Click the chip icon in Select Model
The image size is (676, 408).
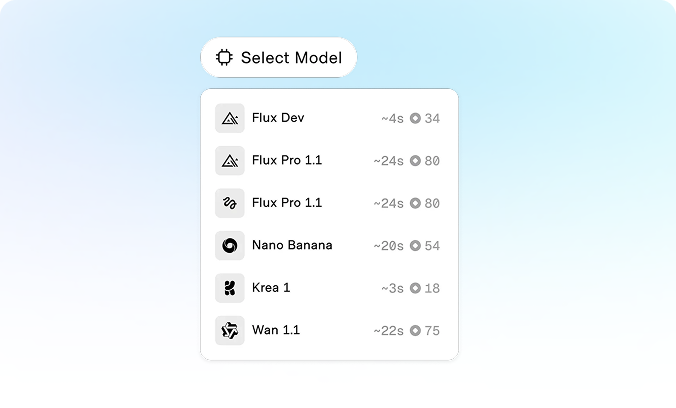coord(224,57)
